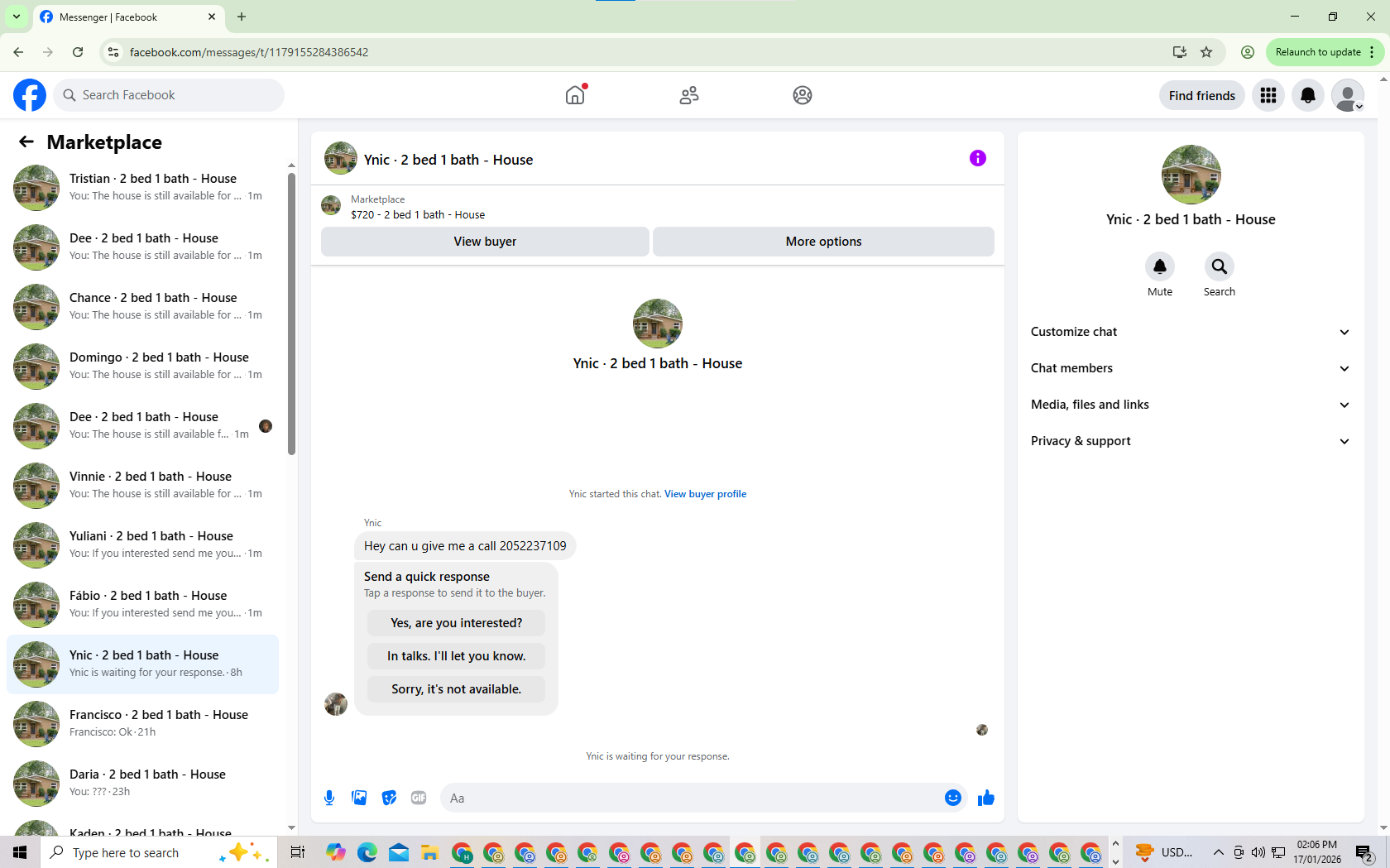Screen dimensions: 1390x868
Task: Open the emoji picker smiley
Action: pos(953,798)
